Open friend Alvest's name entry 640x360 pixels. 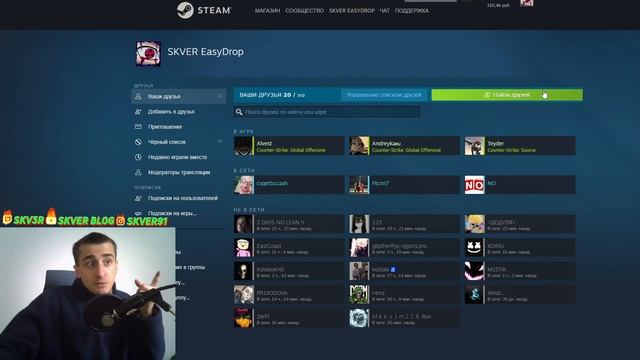(264, 143)
